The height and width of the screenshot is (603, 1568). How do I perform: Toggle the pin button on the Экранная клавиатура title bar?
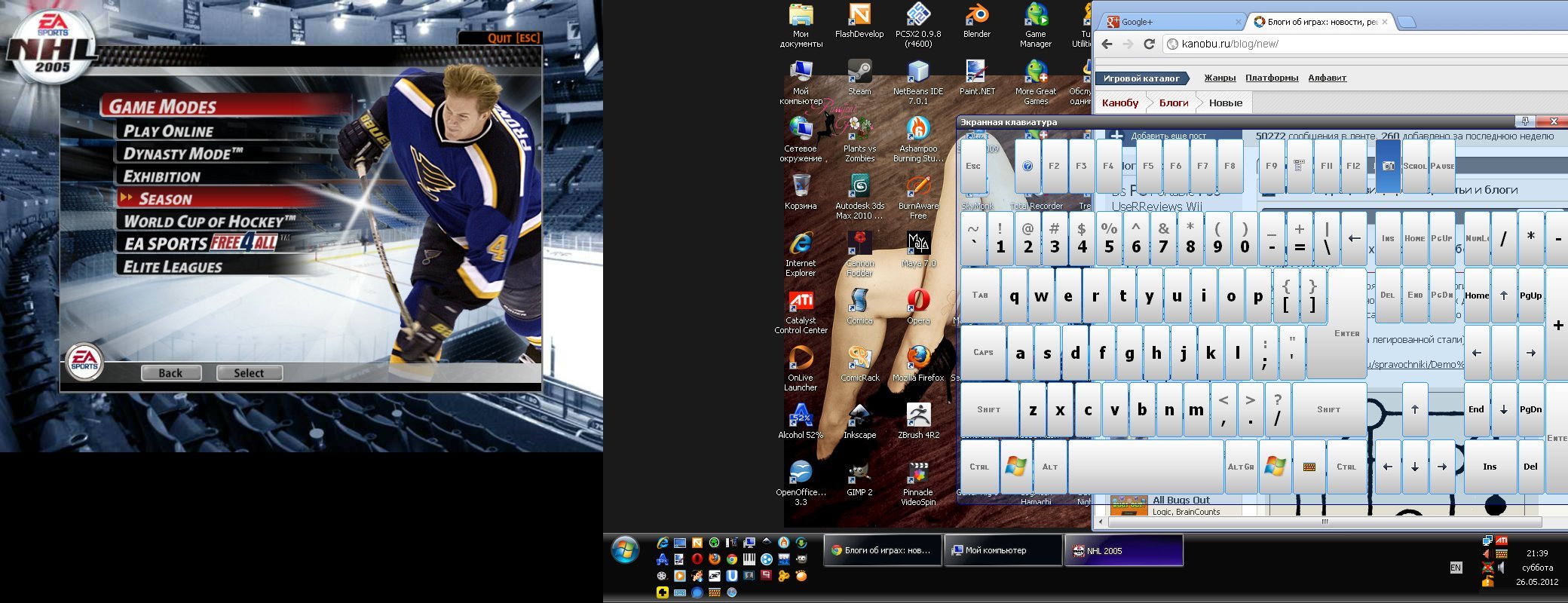point(1525,121)
